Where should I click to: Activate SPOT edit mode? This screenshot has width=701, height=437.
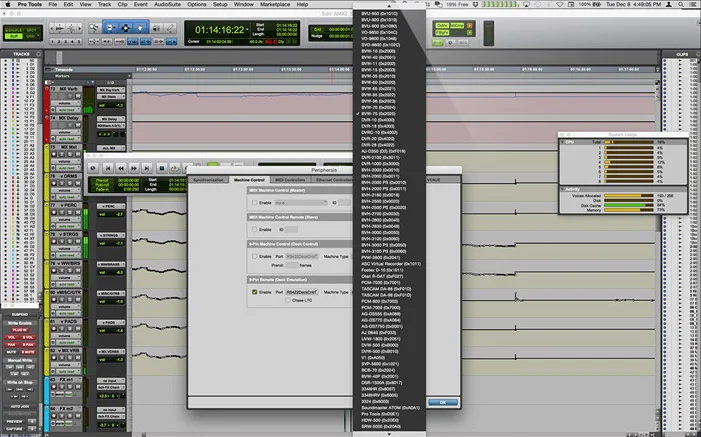coord(30,30)
